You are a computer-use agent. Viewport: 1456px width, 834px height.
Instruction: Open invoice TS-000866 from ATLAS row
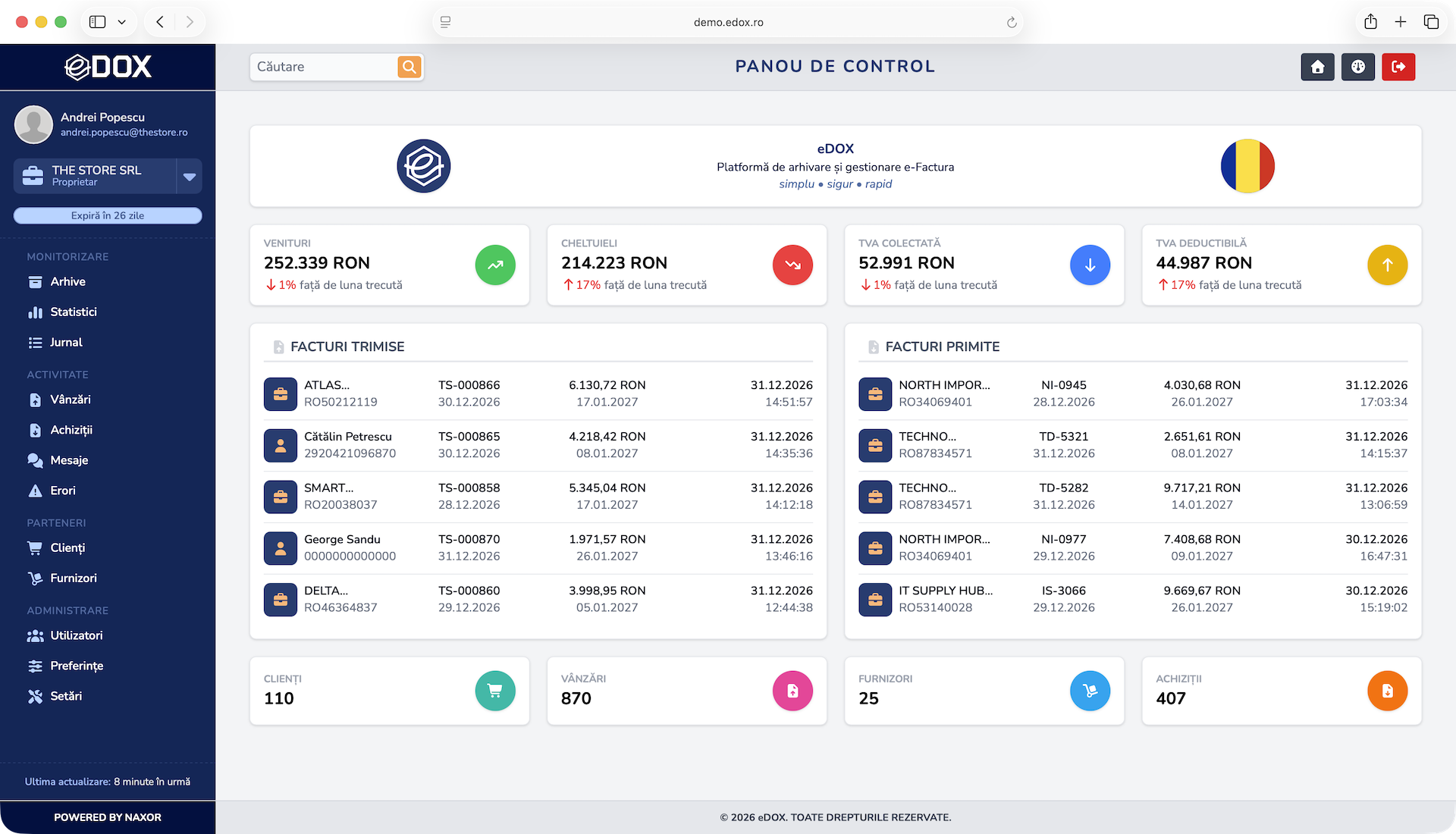469,385
